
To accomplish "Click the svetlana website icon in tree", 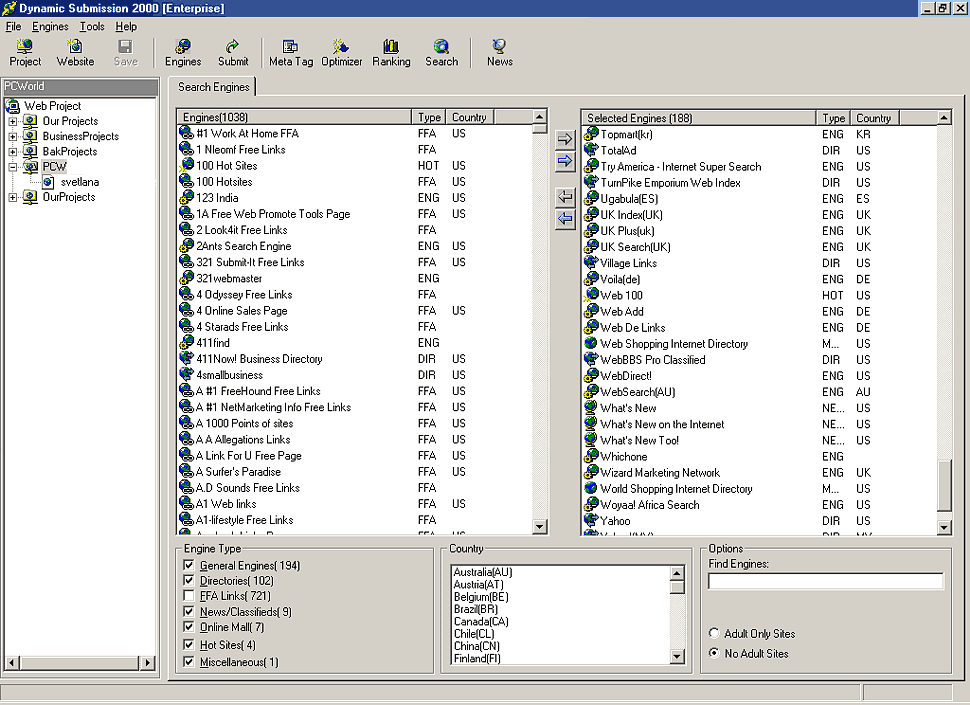I will (x=48, y=182).
